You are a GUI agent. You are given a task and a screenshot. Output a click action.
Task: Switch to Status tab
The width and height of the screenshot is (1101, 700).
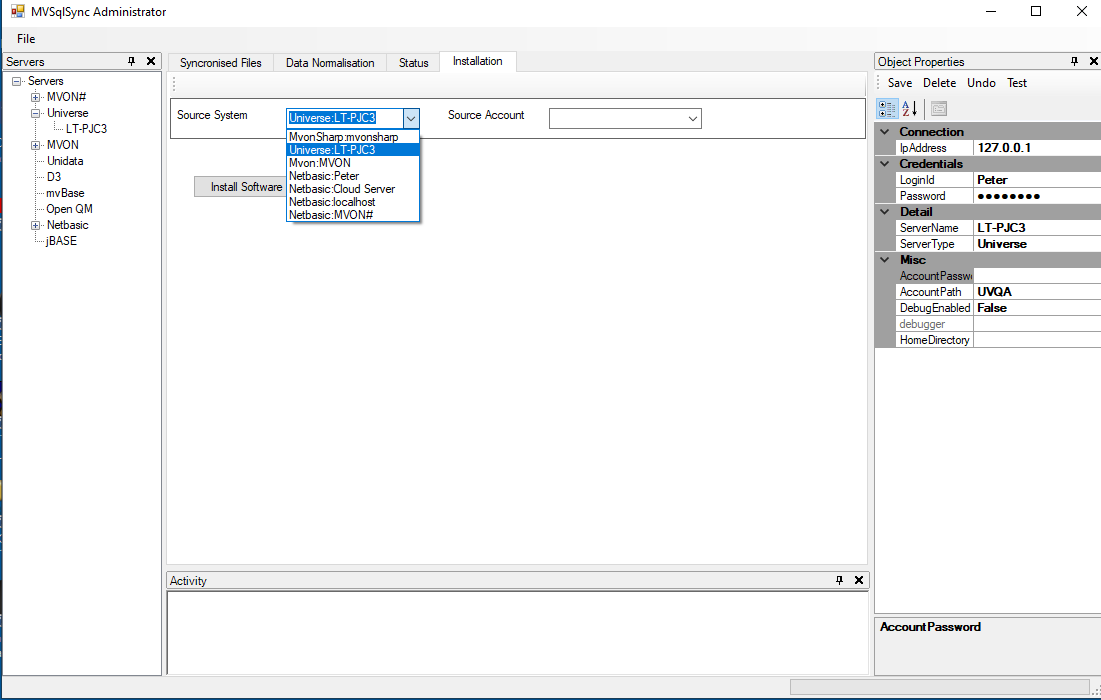pyautogui.click(x=414, y=62)
